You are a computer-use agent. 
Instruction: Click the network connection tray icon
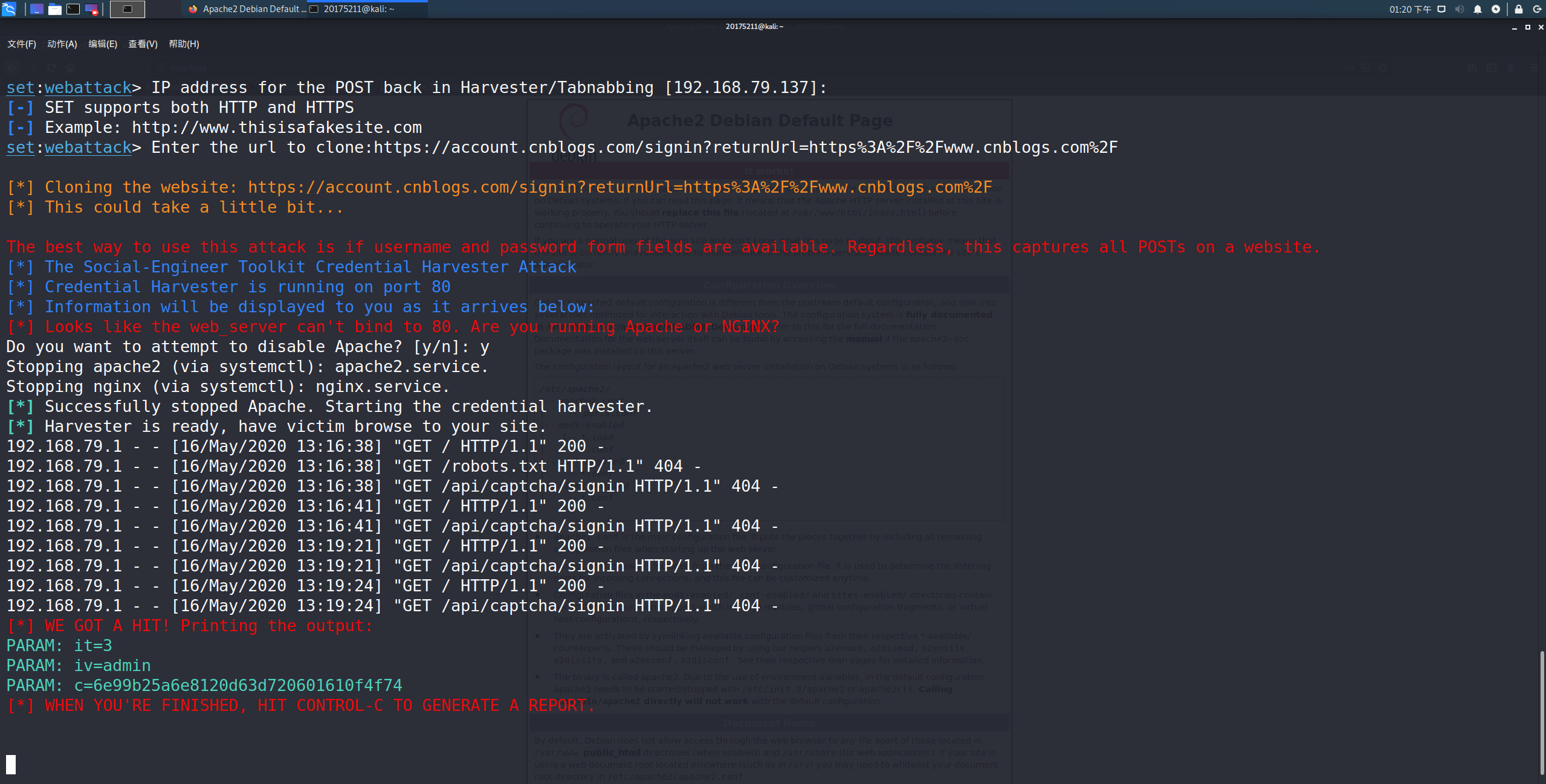1441,9
